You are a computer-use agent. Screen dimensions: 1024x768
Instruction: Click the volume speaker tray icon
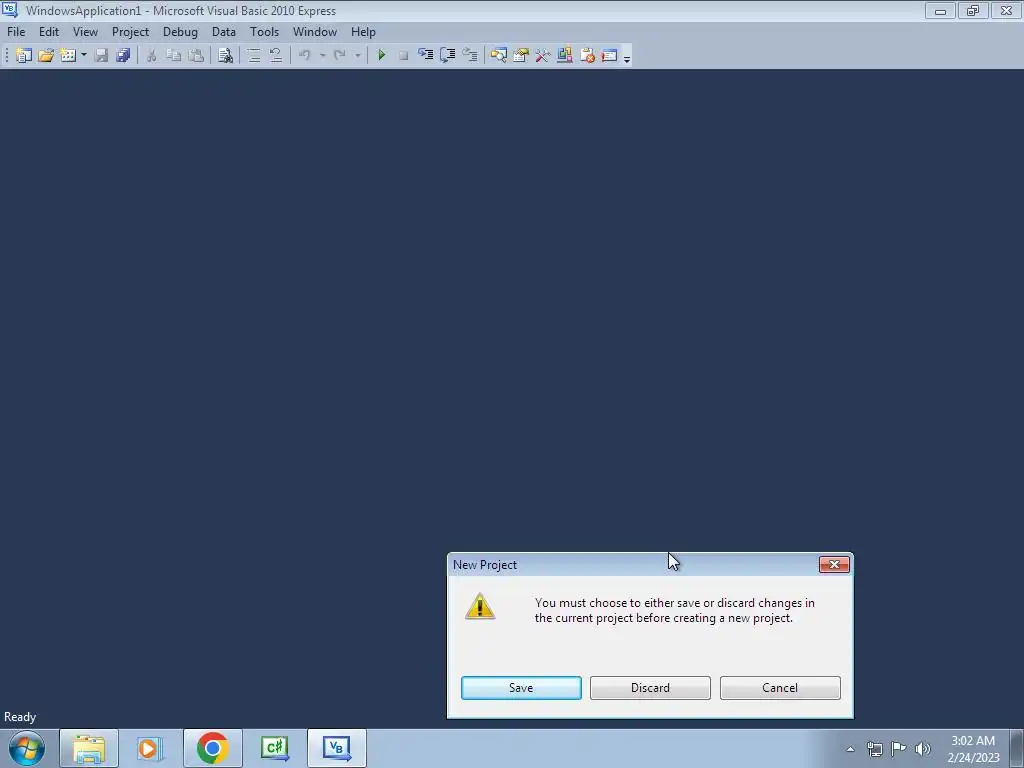923,749
